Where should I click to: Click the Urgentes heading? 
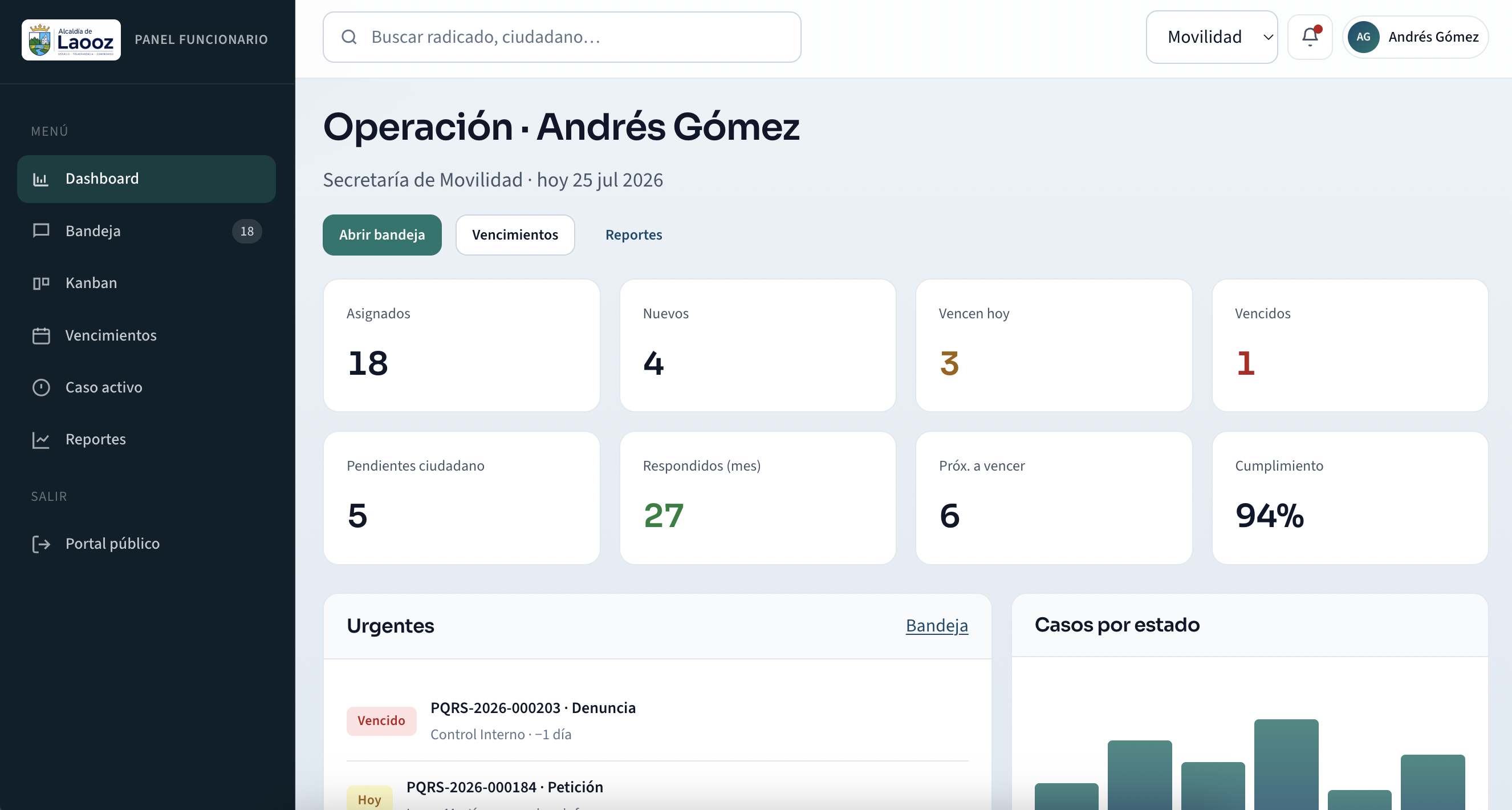click(391, 626)
